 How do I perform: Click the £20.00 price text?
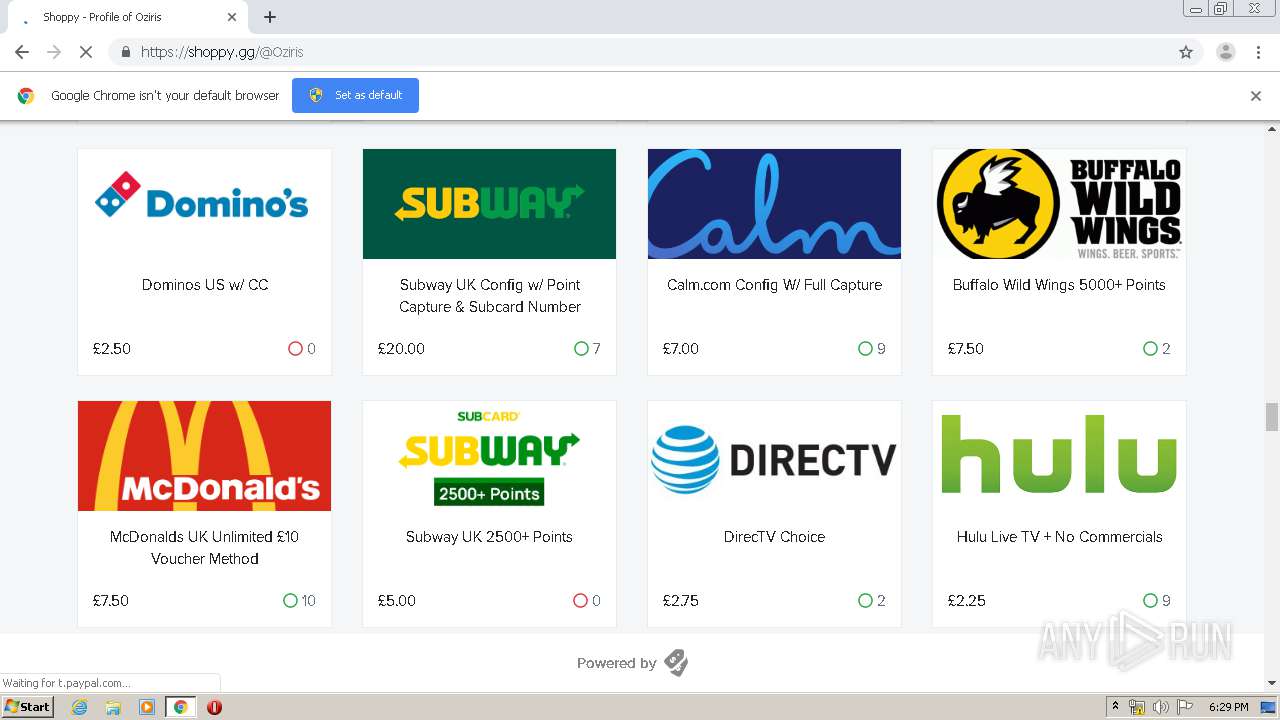401,349
